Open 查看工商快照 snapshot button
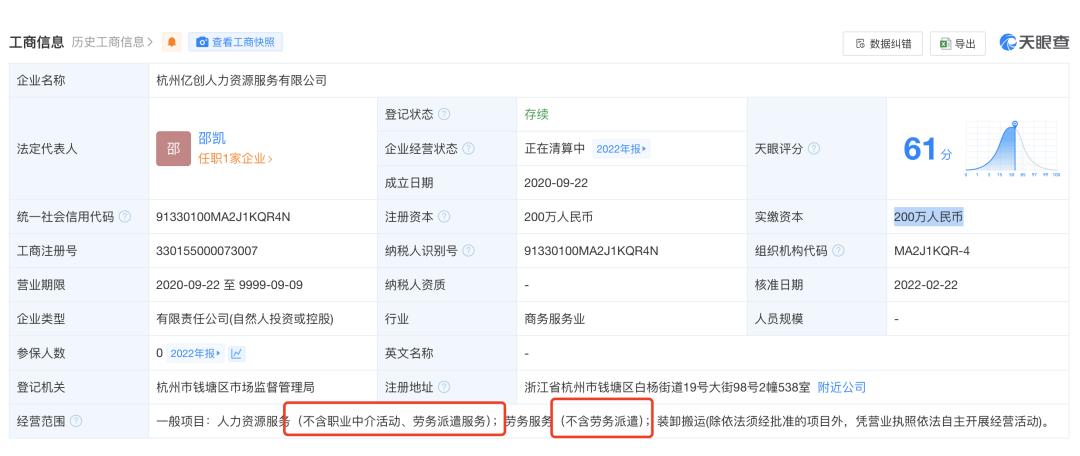The image size is (1080, 456). click(x=236, y=42)
